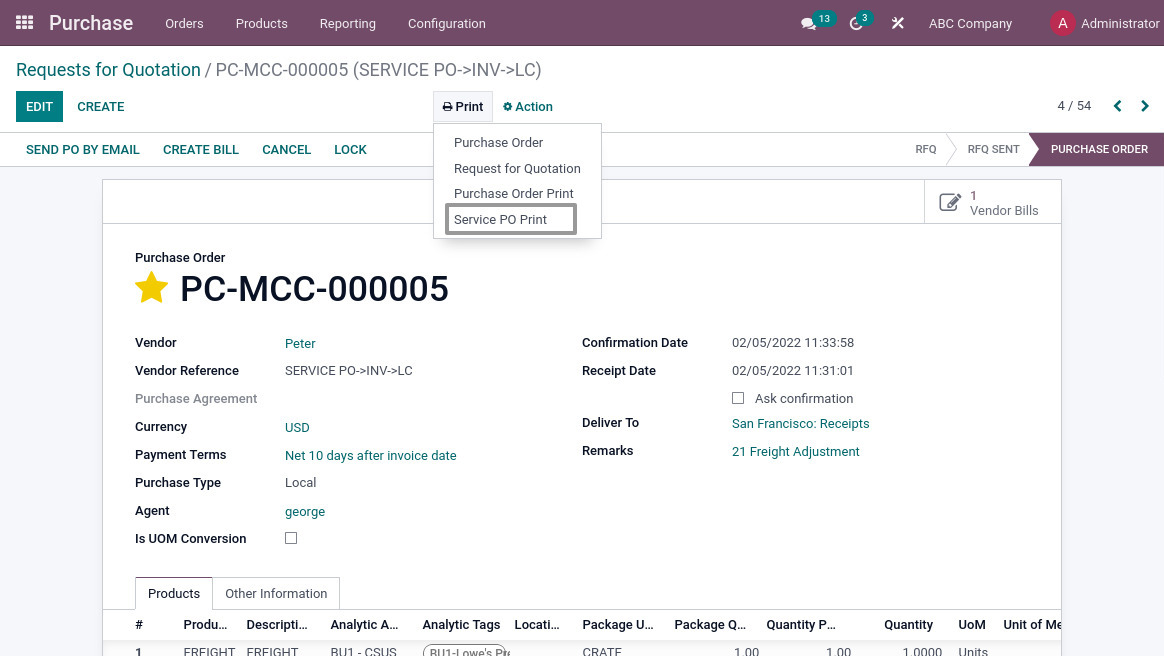The image size is (1164, 656).
Task: Select Service PO Print from the Print menu
Action: [500, 219]
